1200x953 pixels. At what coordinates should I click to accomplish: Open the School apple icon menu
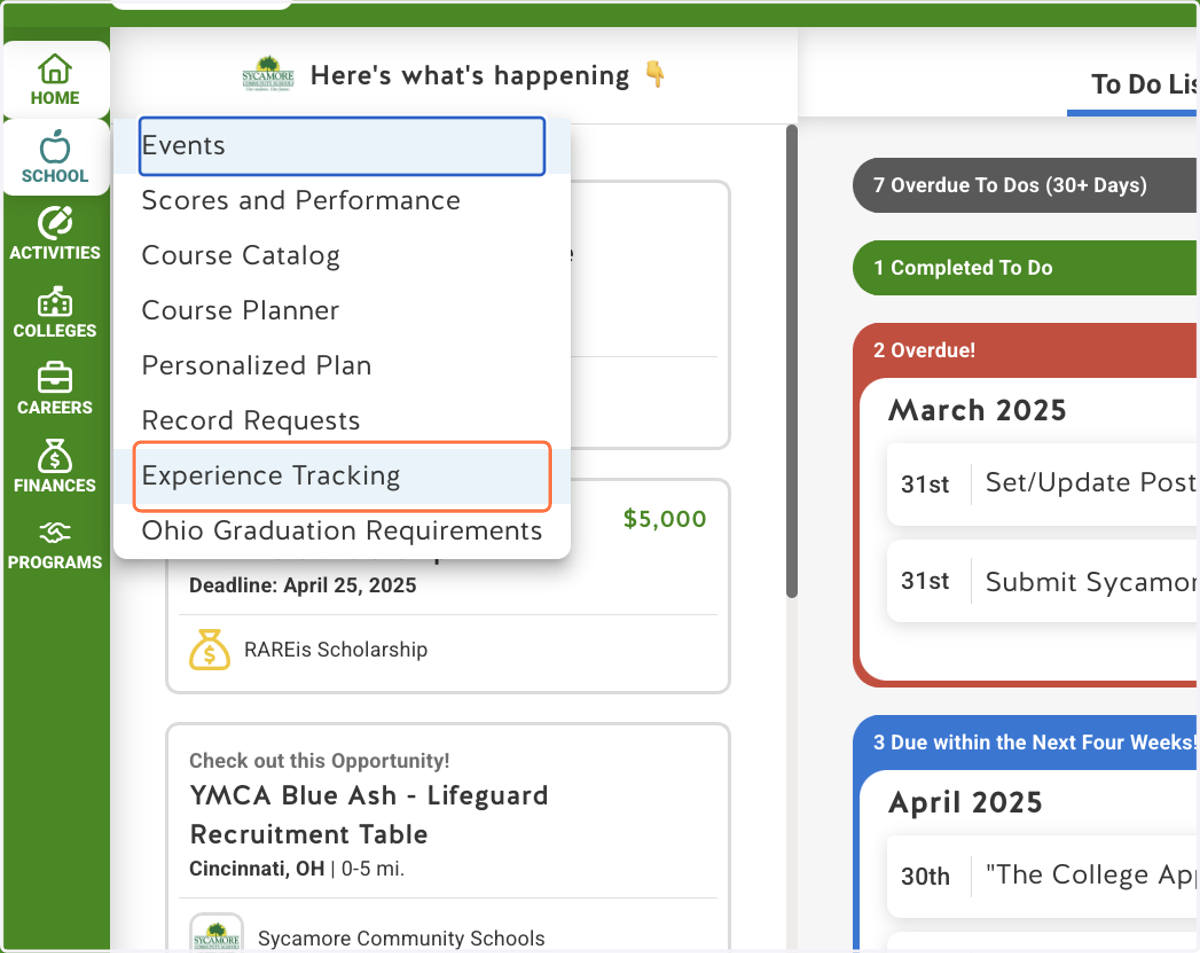(x=55, y=157)
